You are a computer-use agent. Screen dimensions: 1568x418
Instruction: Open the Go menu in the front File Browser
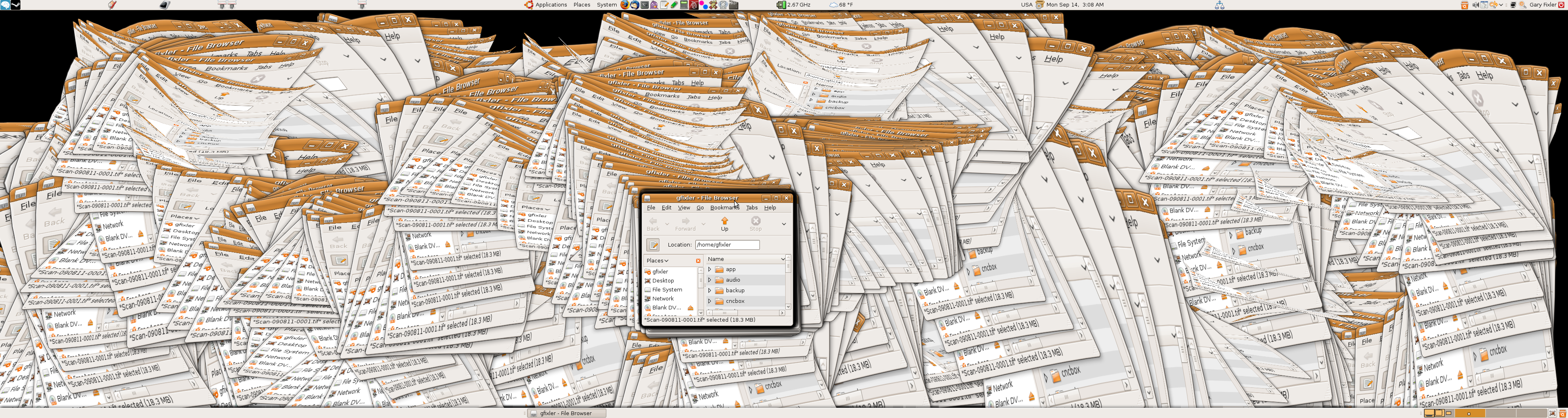[700, 207]
